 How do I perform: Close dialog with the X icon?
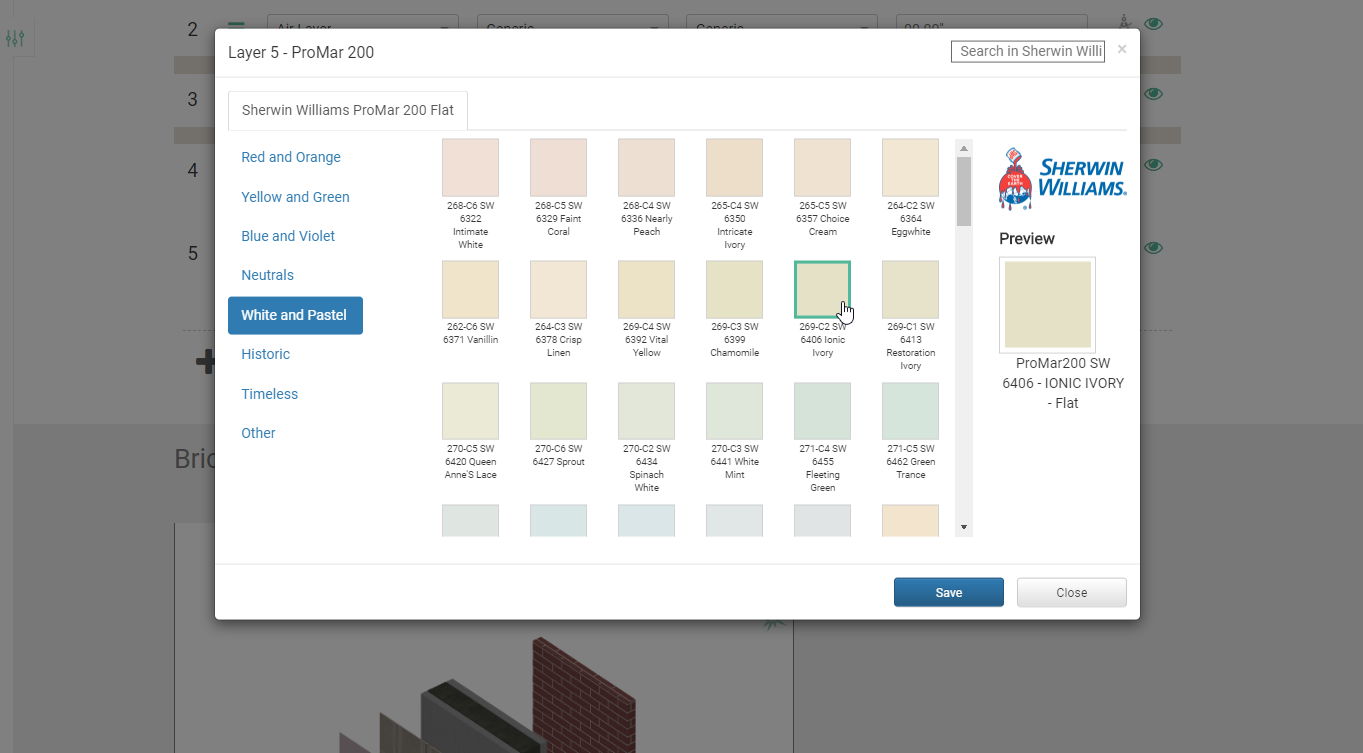1122,49
